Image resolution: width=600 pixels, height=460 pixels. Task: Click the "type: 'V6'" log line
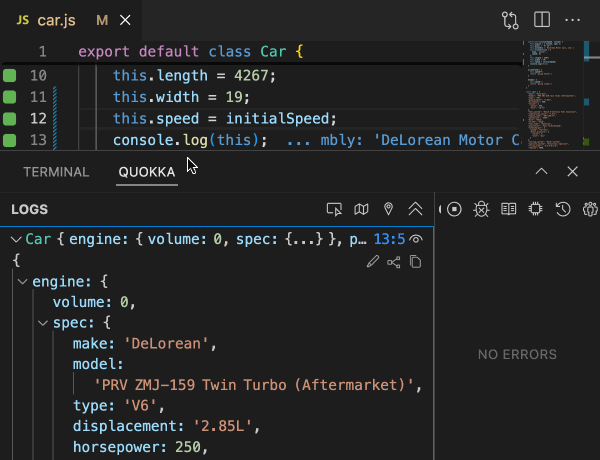point(119,406)
